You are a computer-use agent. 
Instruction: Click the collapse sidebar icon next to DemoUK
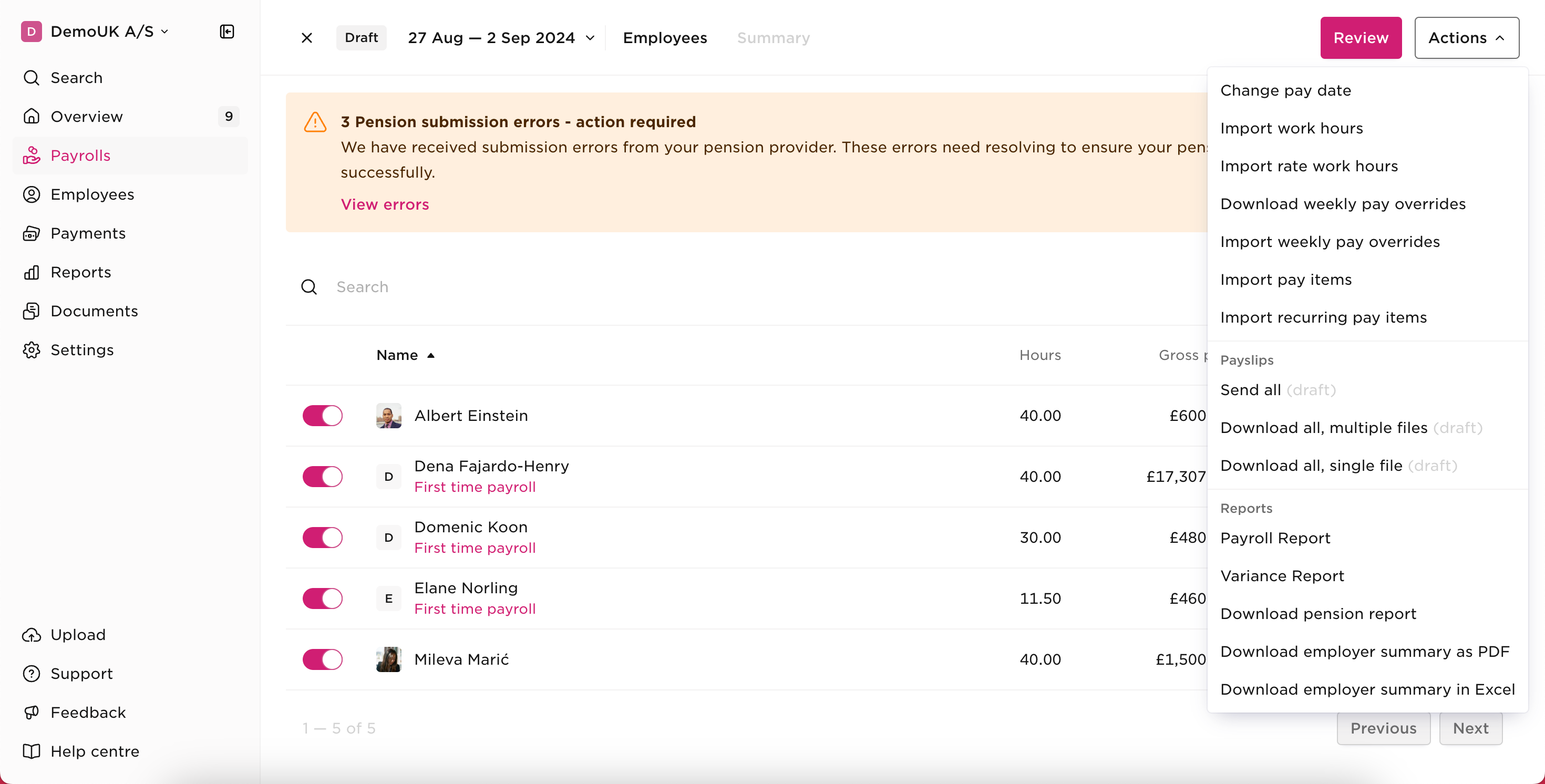[226, 31]
